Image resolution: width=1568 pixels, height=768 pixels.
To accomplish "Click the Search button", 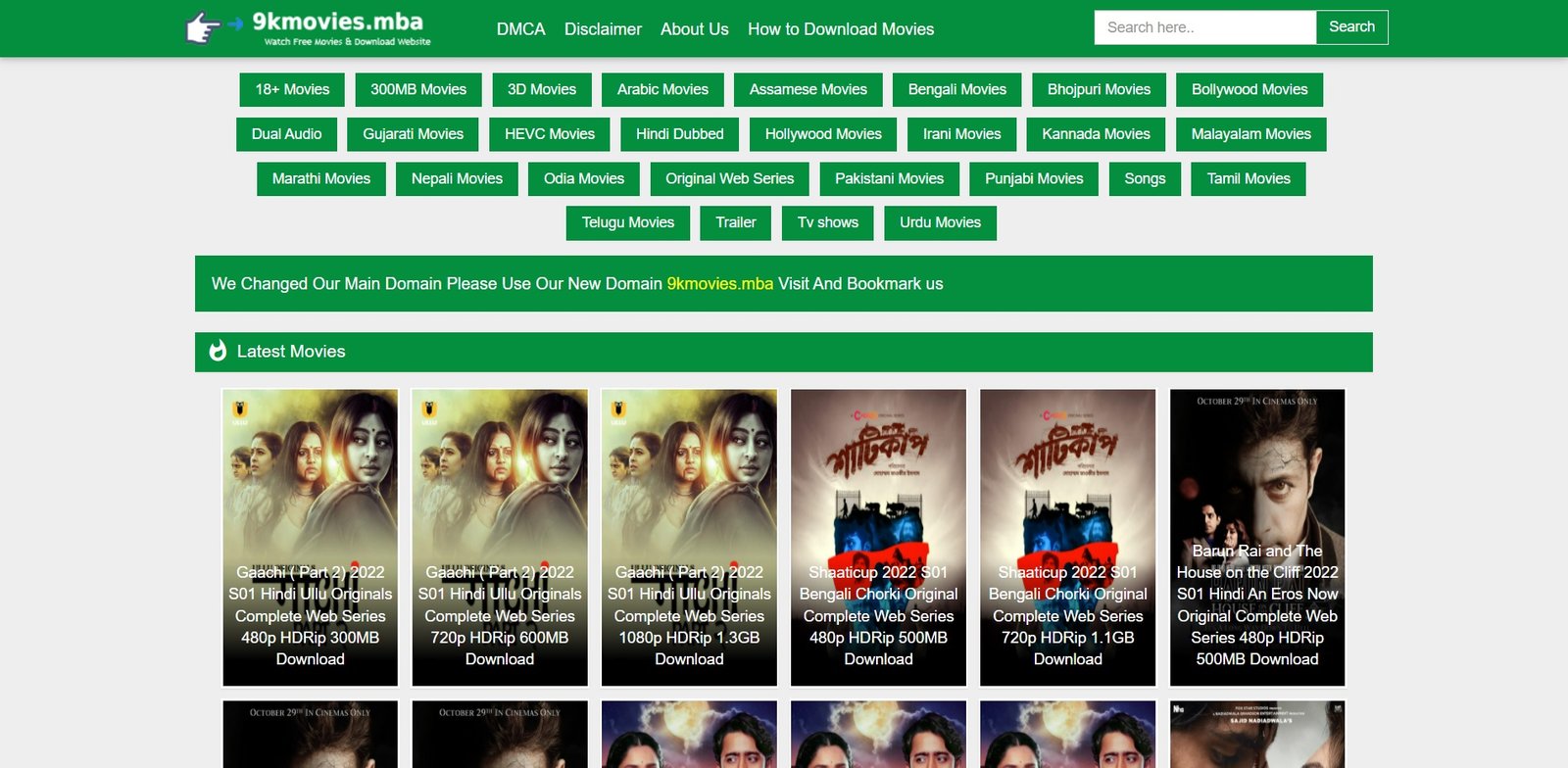I will pyautogui.click(x=1351, y=27).
